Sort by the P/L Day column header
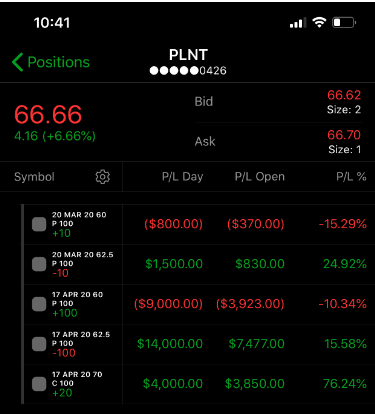This screenshot has height=414, width=375. 182,177
